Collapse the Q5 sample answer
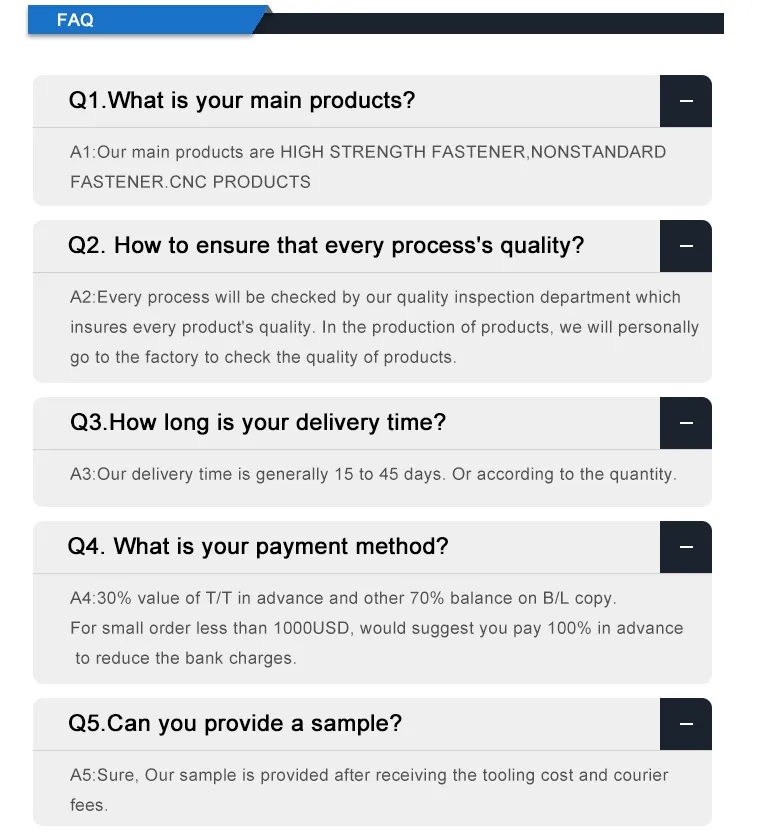Image resolution: width=765 pixels, height=840 pixels. (x=686, y=724)
